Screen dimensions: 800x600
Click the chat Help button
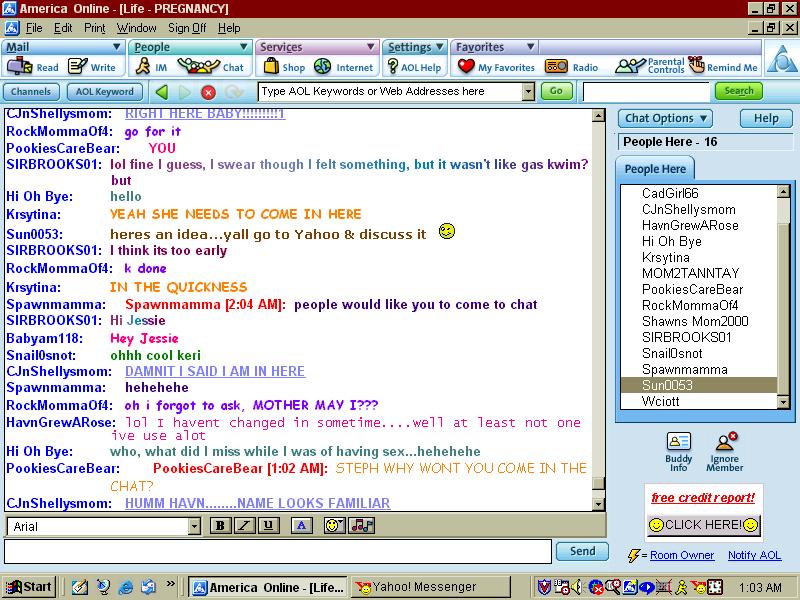766,118
